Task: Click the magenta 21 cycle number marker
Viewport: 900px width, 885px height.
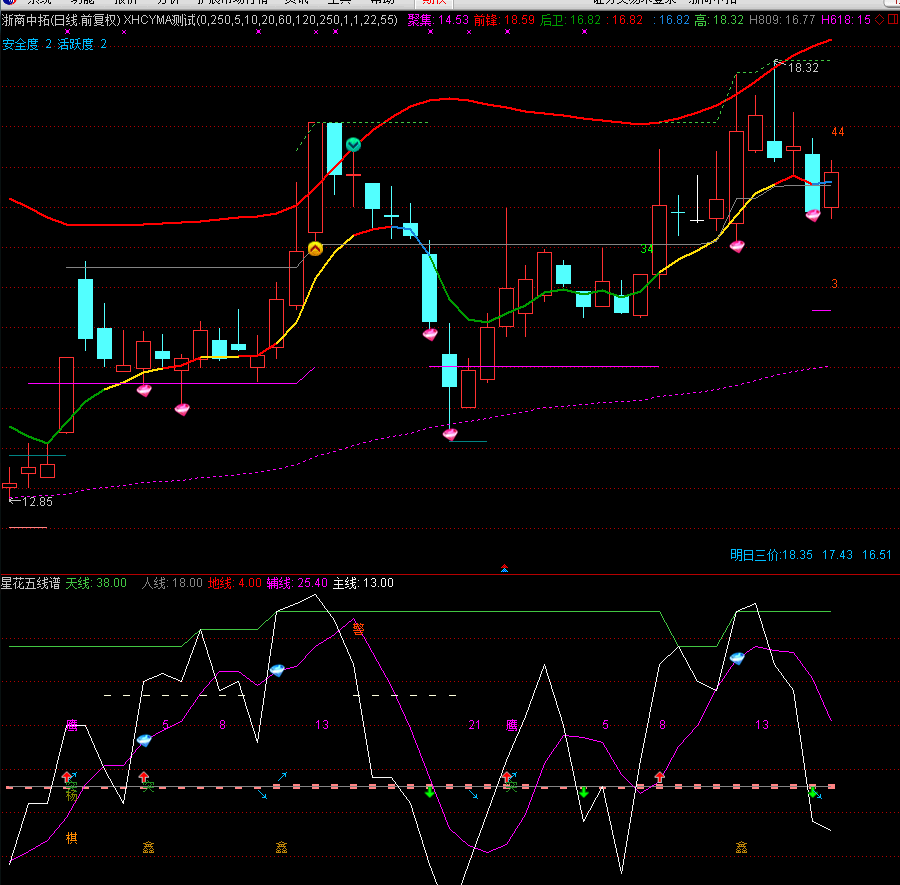Action: 474,724
